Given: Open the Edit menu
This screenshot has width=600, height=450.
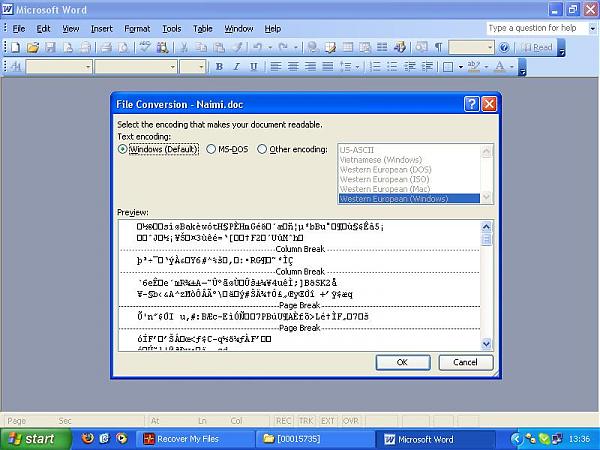Looking at the screenshot, I should click(x=43, y=29).
